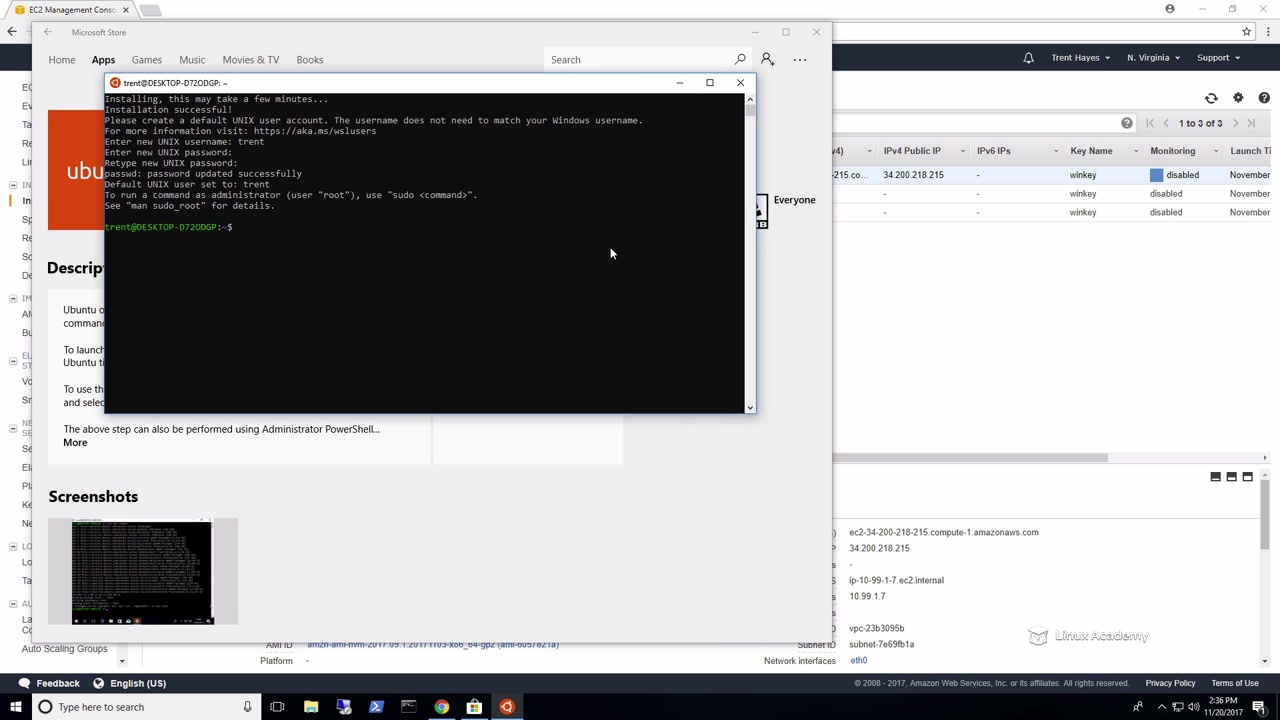The image size is (1280, 720).
Task: Open the EC2 help question mark
Action: coord(1264,98)
